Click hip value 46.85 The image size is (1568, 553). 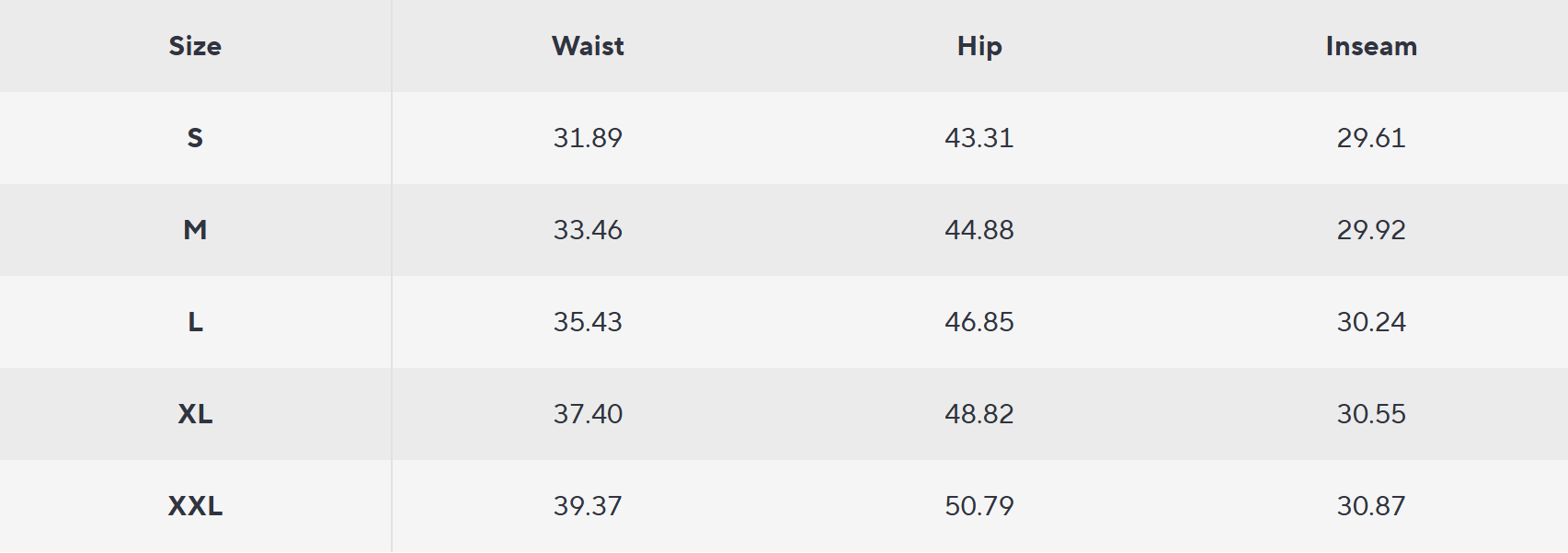pyautogui.click(x=979, y=322)
